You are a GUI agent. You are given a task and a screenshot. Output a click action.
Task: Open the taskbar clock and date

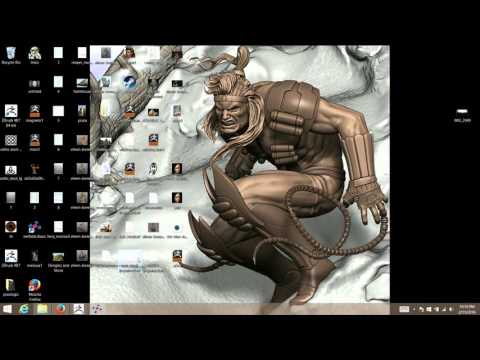467,309
